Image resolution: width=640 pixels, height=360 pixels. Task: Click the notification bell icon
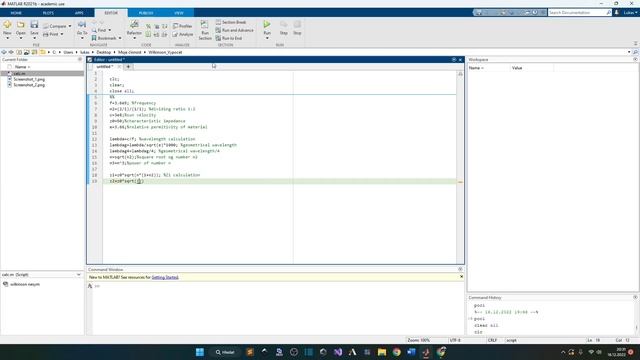click(617, 13)
